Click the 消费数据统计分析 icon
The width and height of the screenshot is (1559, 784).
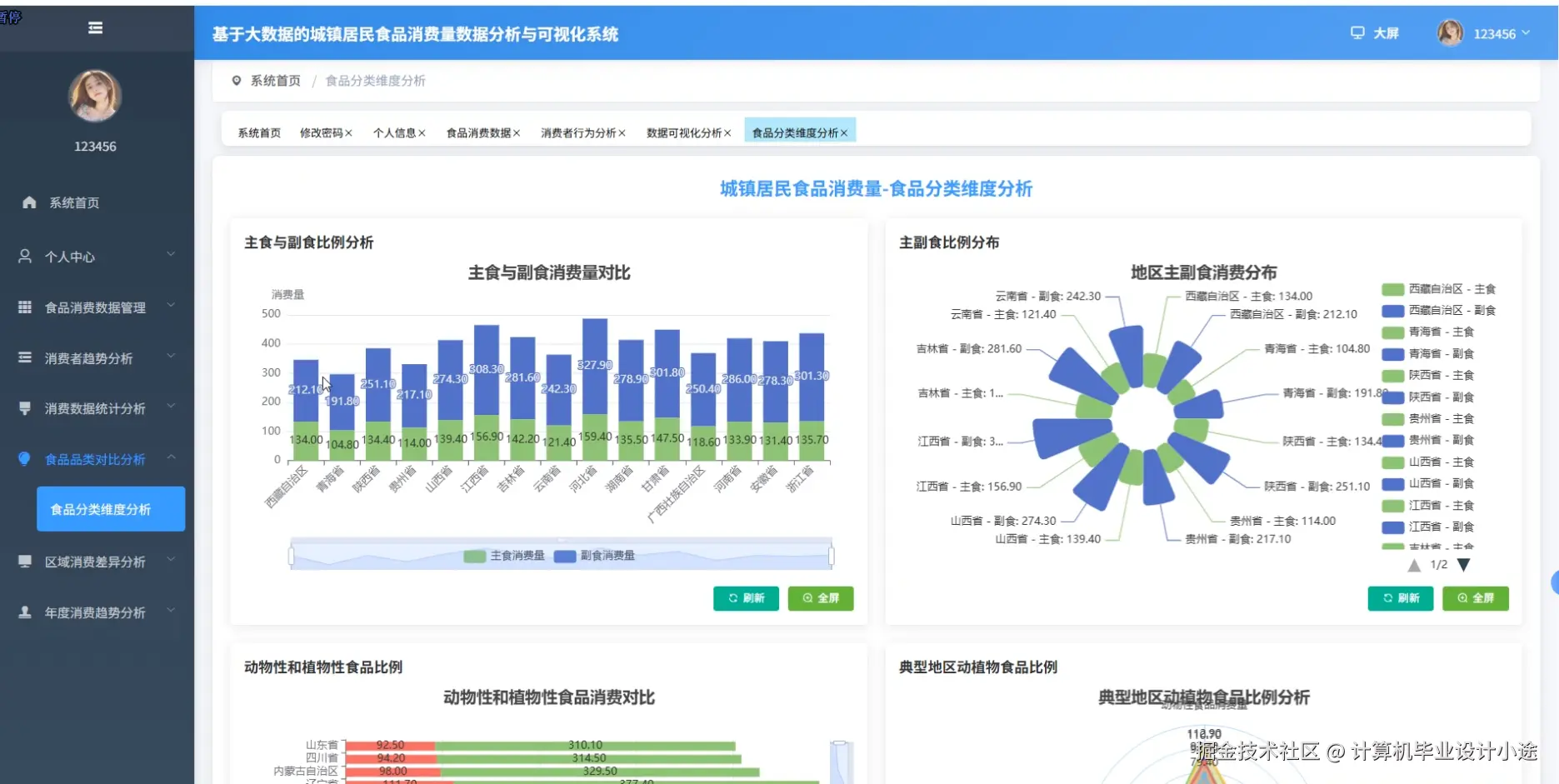pyautogui.click(x=25, y=408)
